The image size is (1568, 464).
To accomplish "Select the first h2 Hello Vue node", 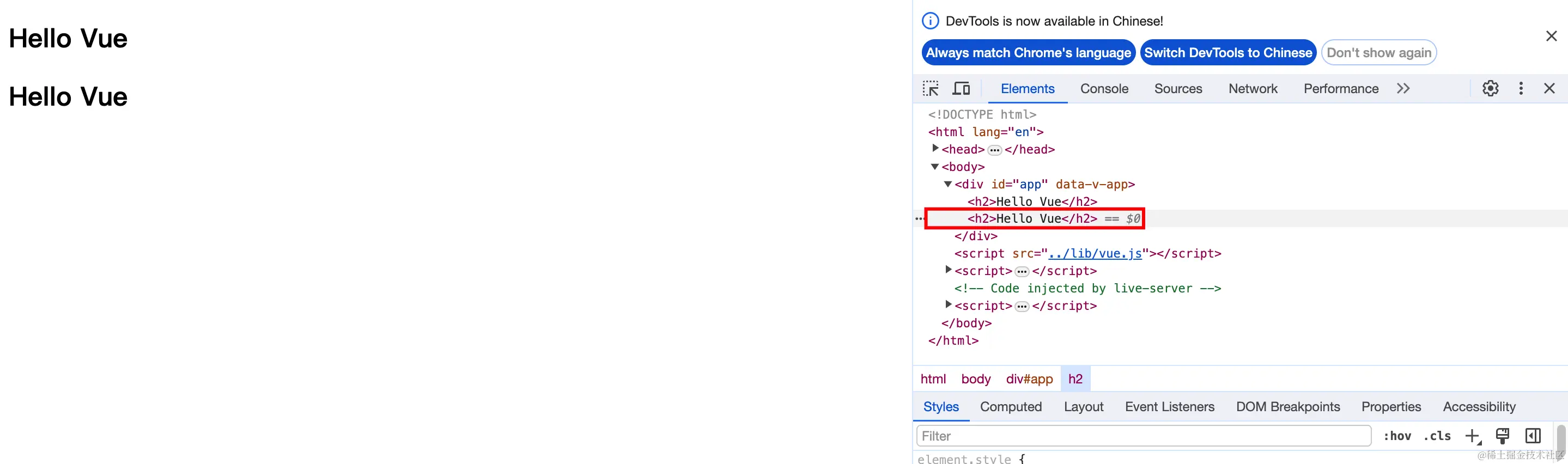I will pos(1032,202).
